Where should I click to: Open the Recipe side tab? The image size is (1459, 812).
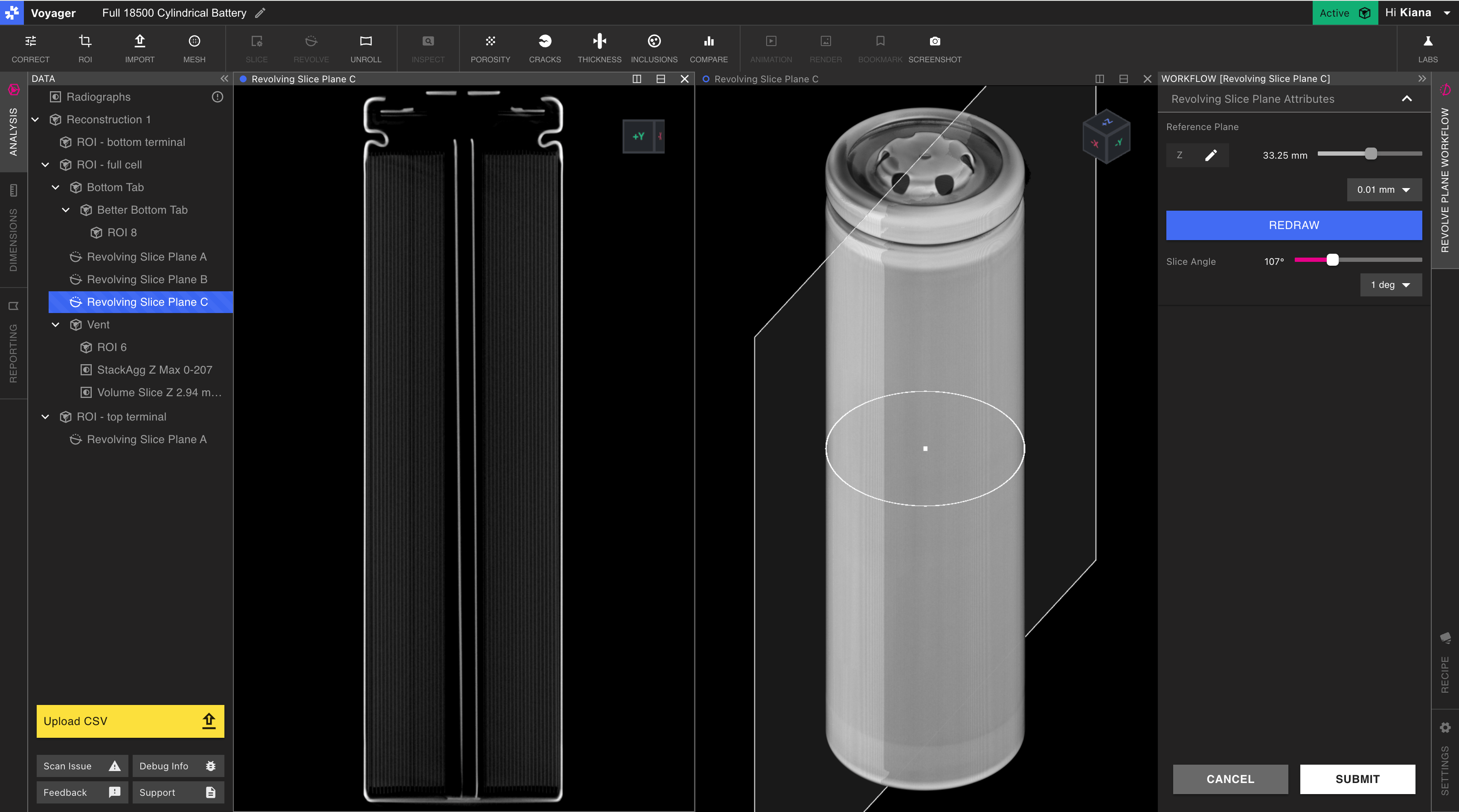click(1445, 662)
